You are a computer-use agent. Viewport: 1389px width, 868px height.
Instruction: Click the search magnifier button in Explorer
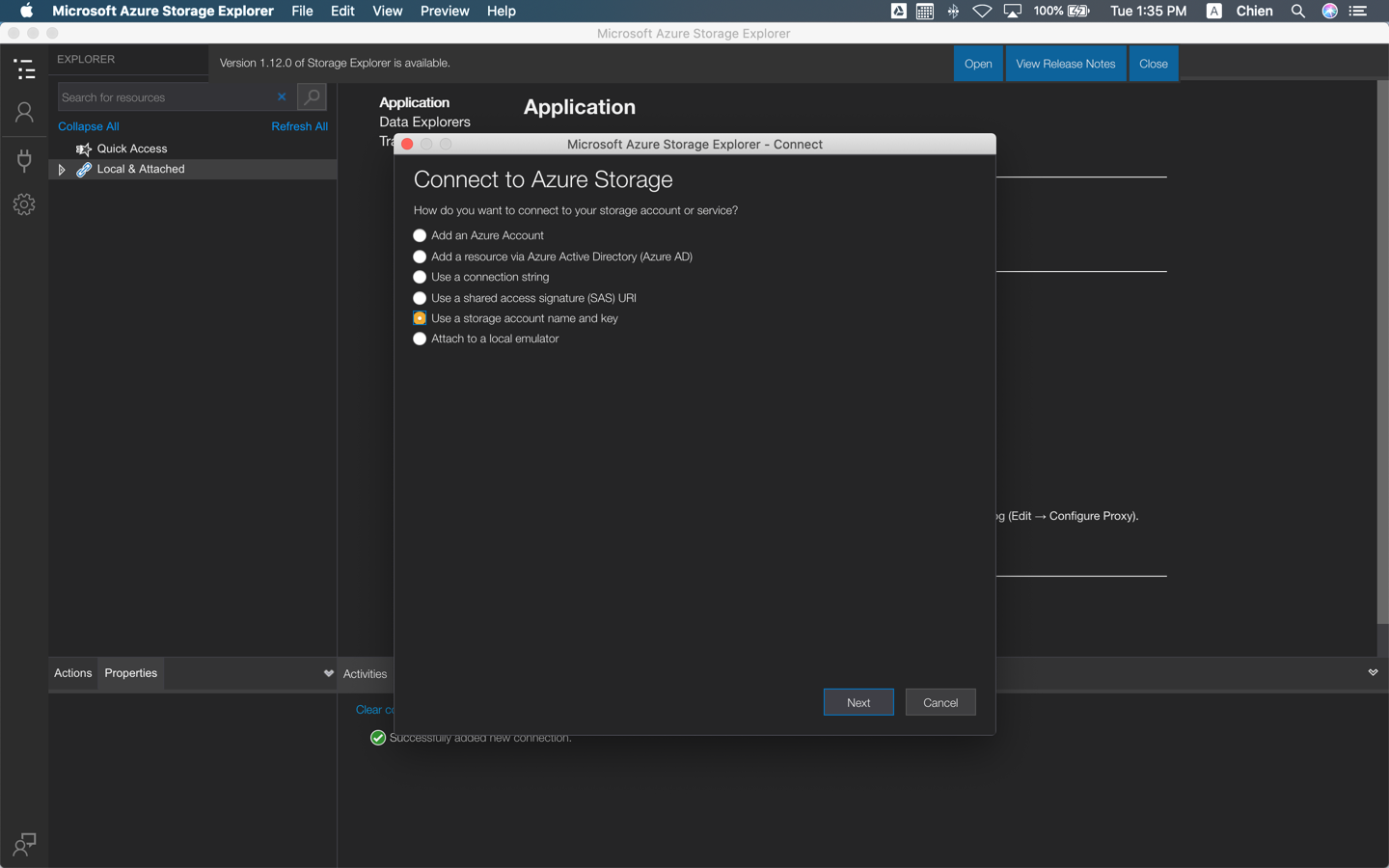tap(312, 97)
